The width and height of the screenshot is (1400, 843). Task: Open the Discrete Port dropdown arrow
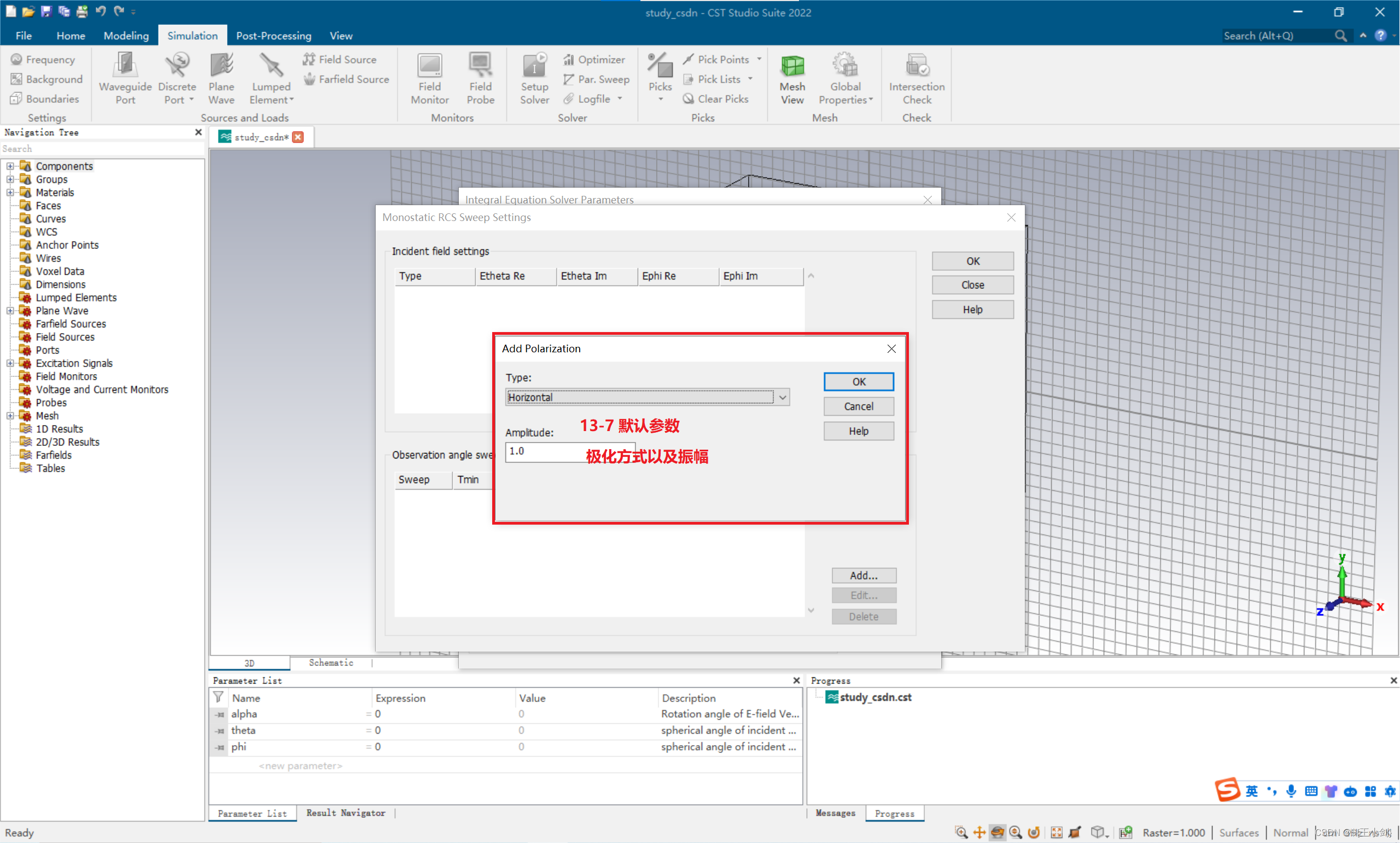[x=191, y=100]
